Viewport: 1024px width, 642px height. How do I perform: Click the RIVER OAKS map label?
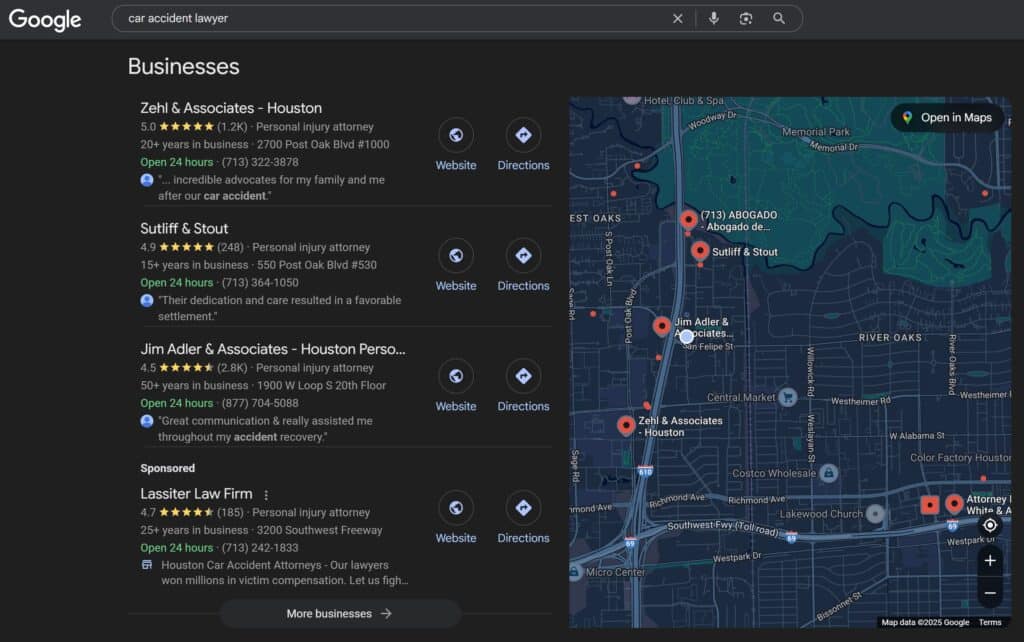(x=890, y=338)
